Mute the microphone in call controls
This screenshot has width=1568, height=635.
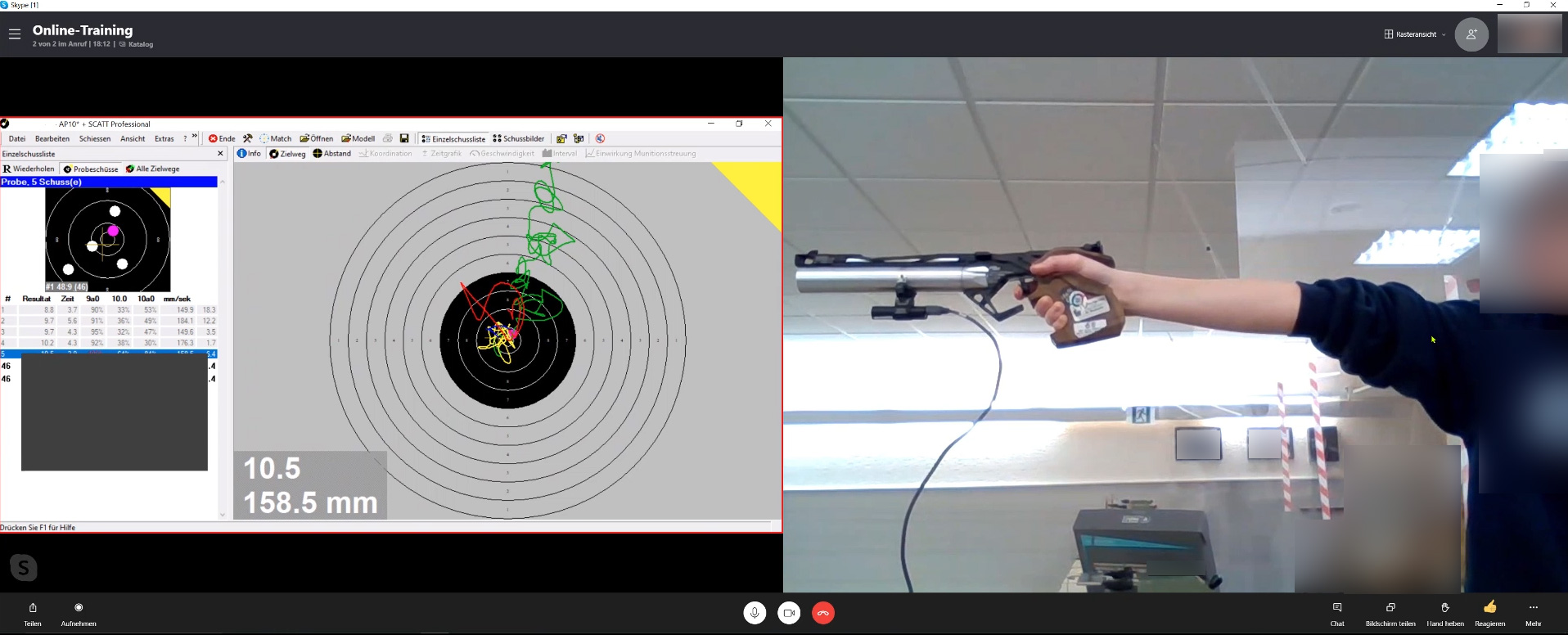point(755,613)
